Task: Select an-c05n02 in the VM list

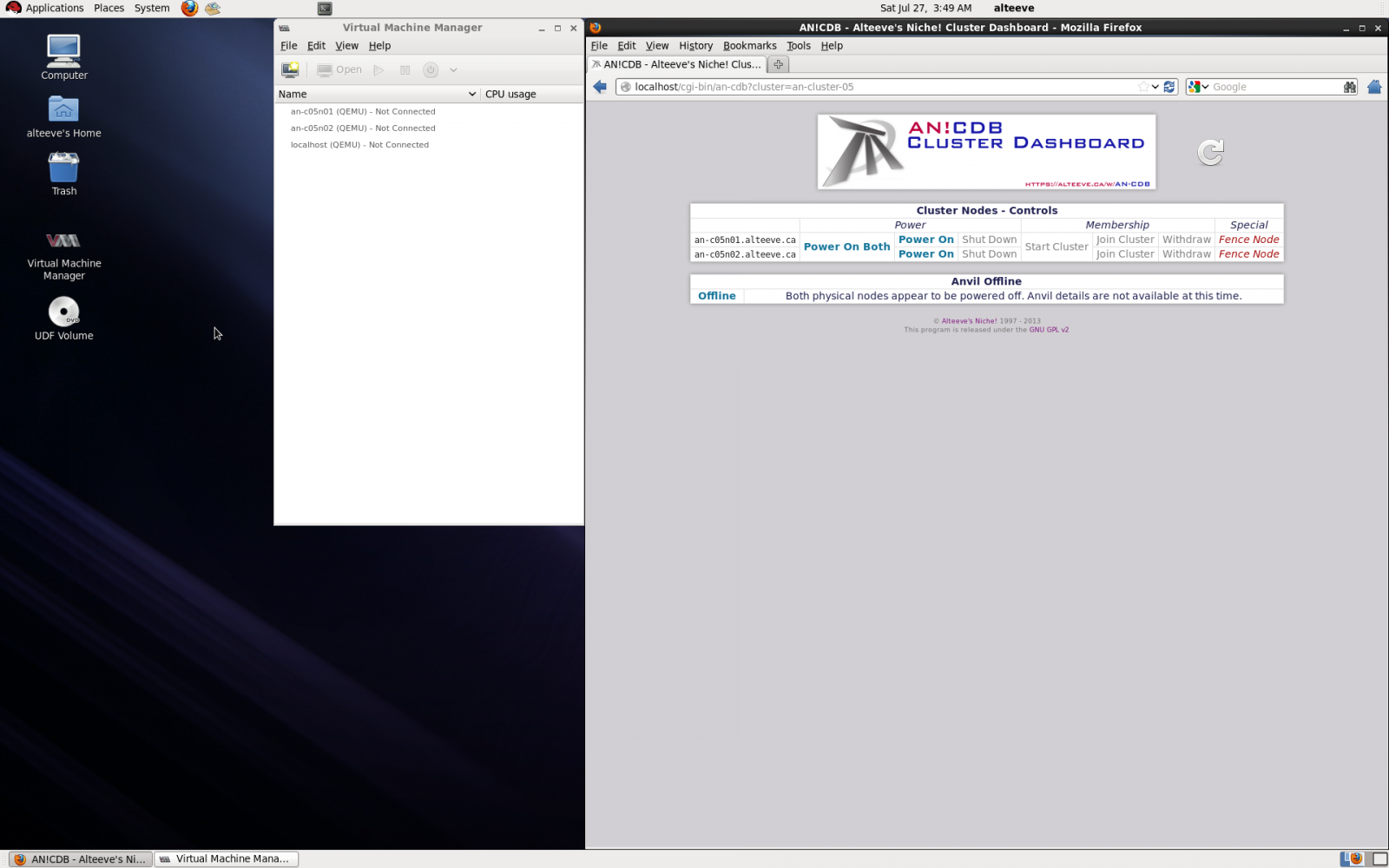Action: pos(363,128)
